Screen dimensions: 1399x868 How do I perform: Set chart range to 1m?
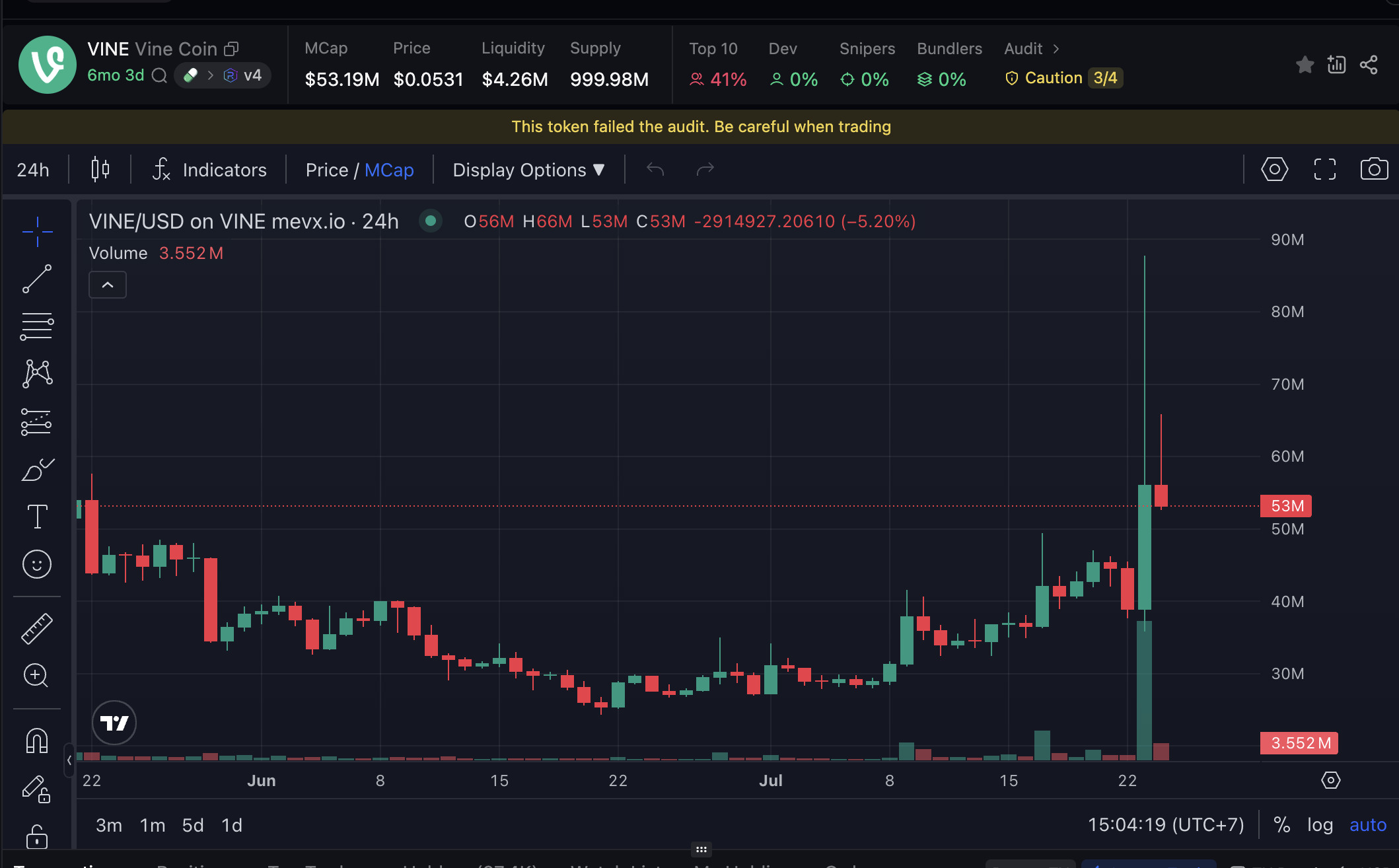tap(153, 825)
